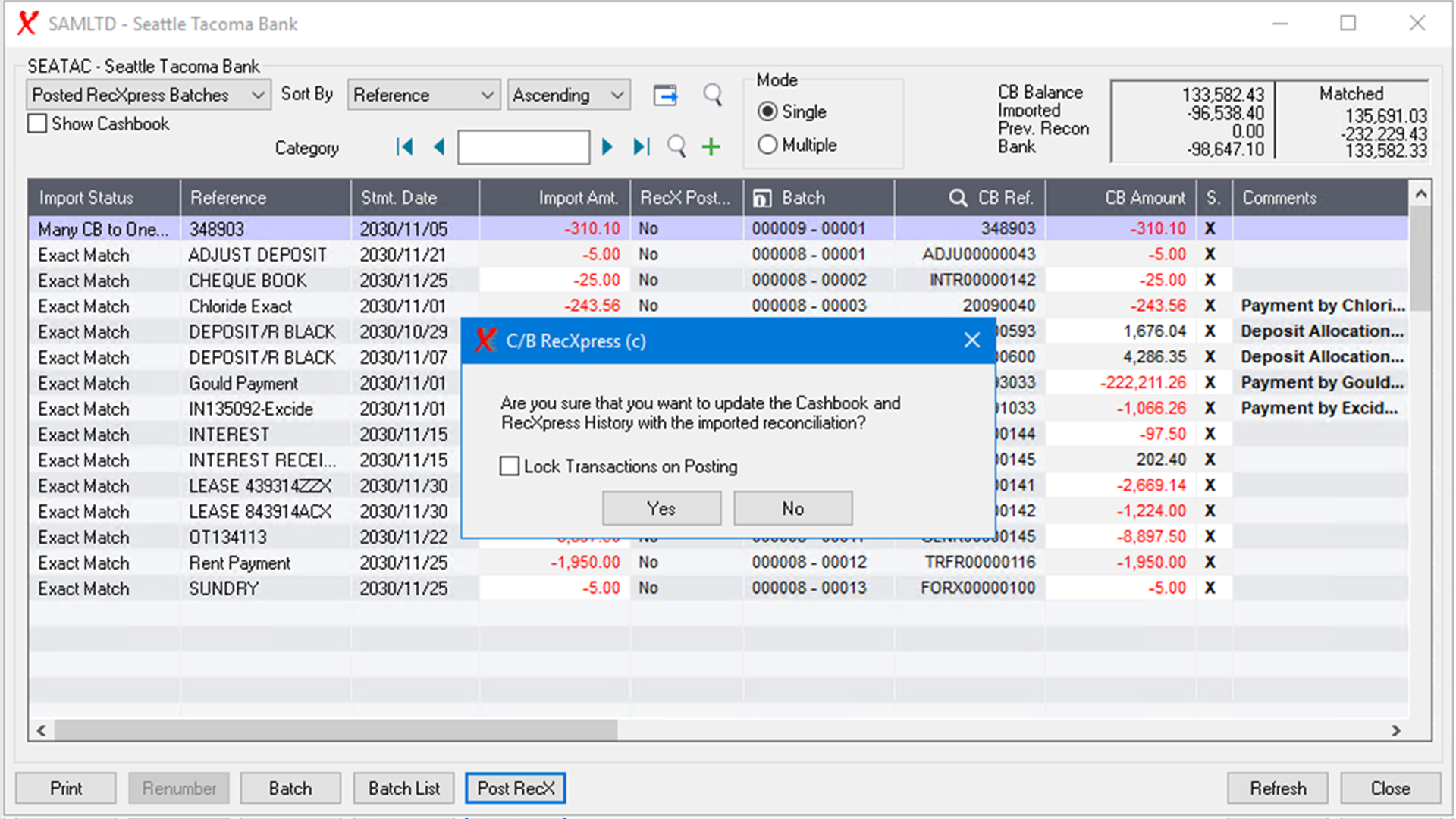Viewport: 1456px width, 819px height.
Task: Jump to first category record arrow
Action: (x=405, y=146)
